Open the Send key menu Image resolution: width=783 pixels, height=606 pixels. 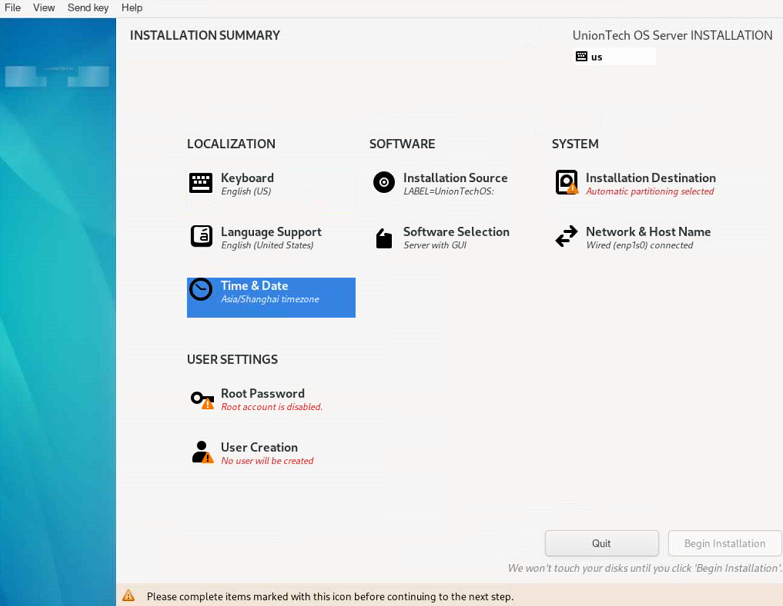coord(88,7)
